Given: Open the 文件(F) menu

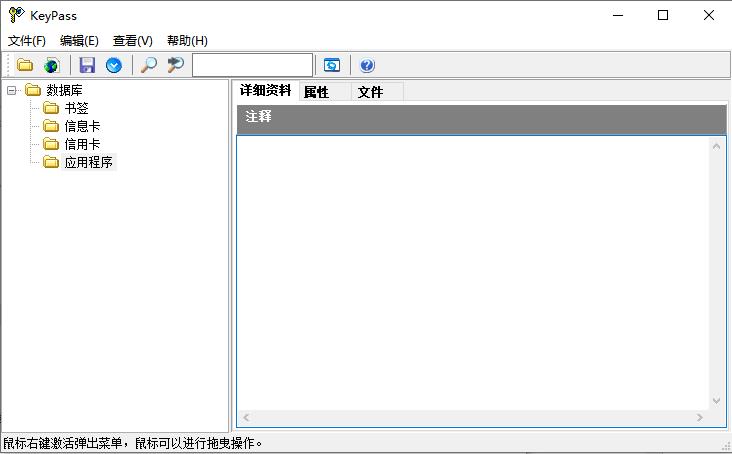Looking at the screenshot, I should tap(27, 41).
